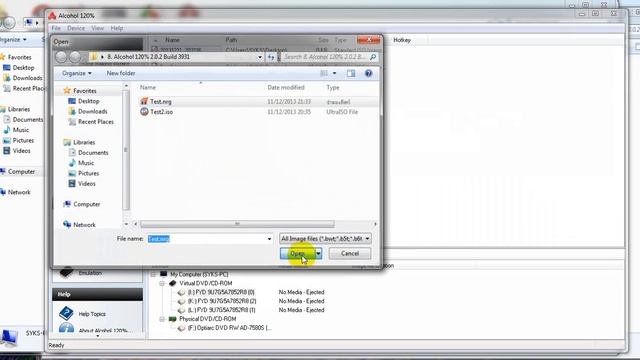
Task: Open dialog help question mark icon
Action: 369,73
